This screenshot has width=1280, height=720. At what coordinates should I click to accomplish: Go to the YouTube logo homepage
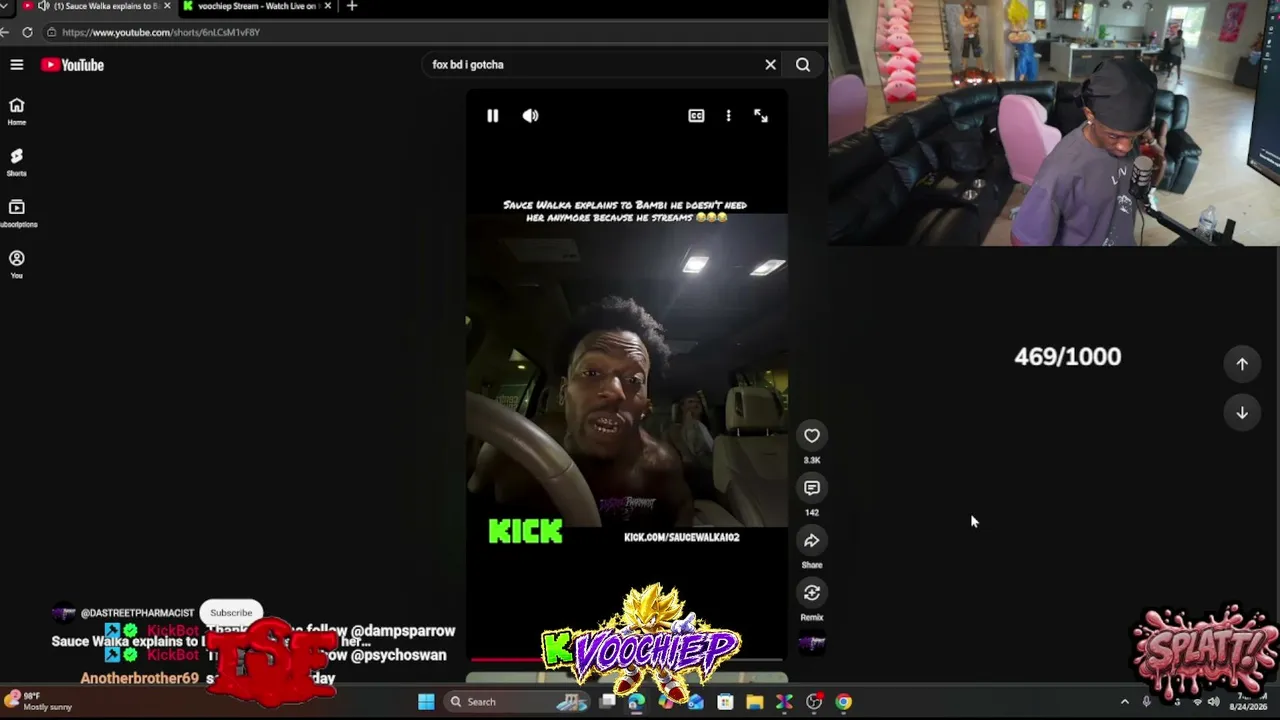tap(72, 65)
